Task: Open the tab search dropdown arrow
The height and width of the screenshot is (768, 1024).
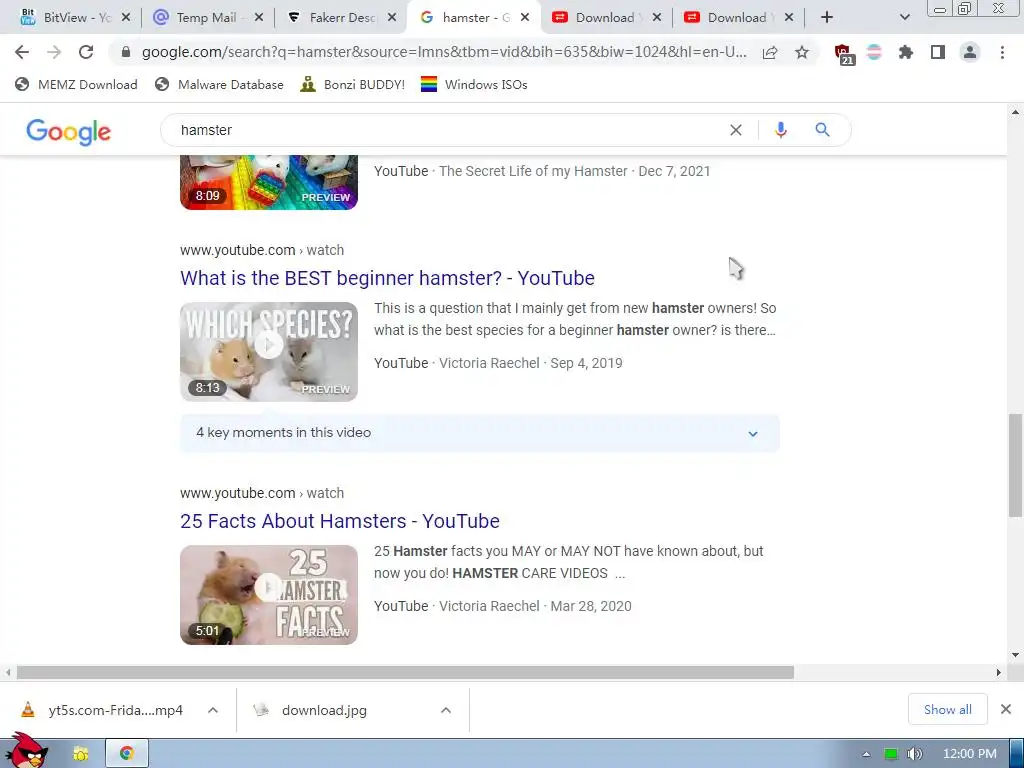Action: pos(904,18)
